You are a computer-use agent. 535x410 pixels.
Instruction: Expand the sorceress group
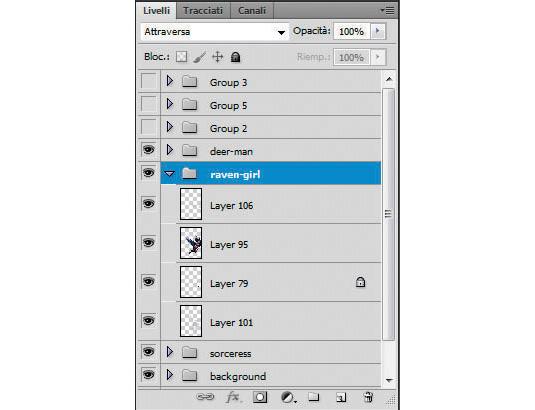170,352
